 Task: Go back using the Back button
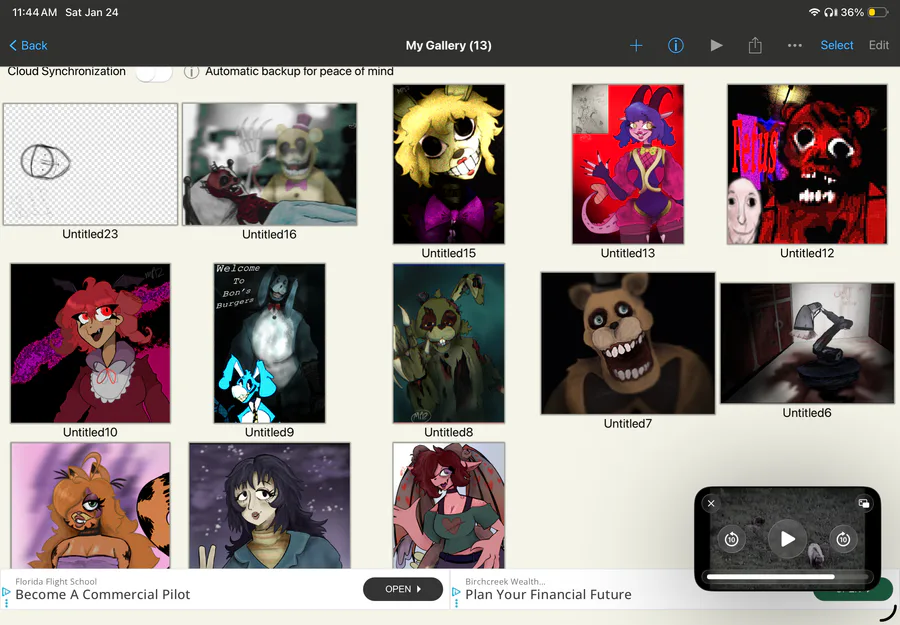29,45
